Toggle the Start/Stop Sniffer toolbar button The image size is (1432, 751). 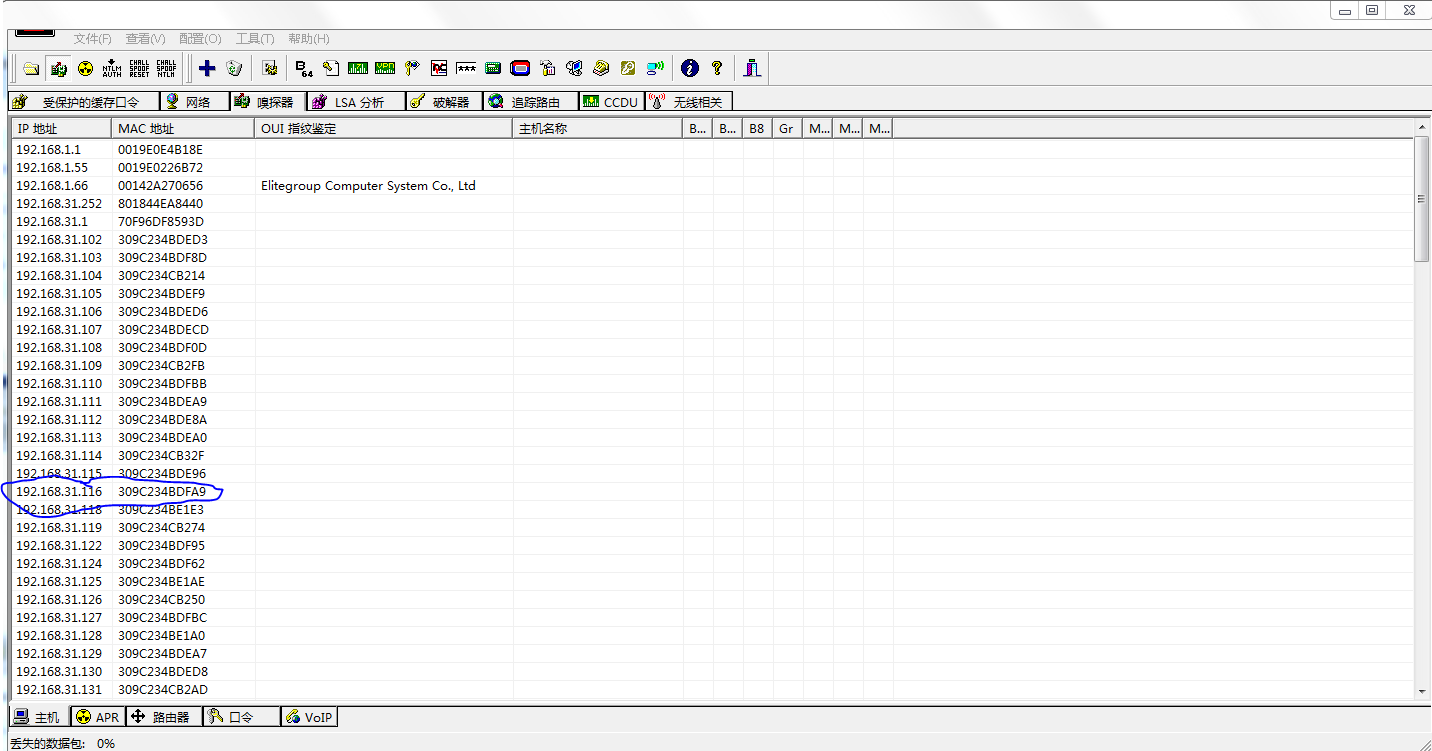pyautogui.click(x=58, y=68)
